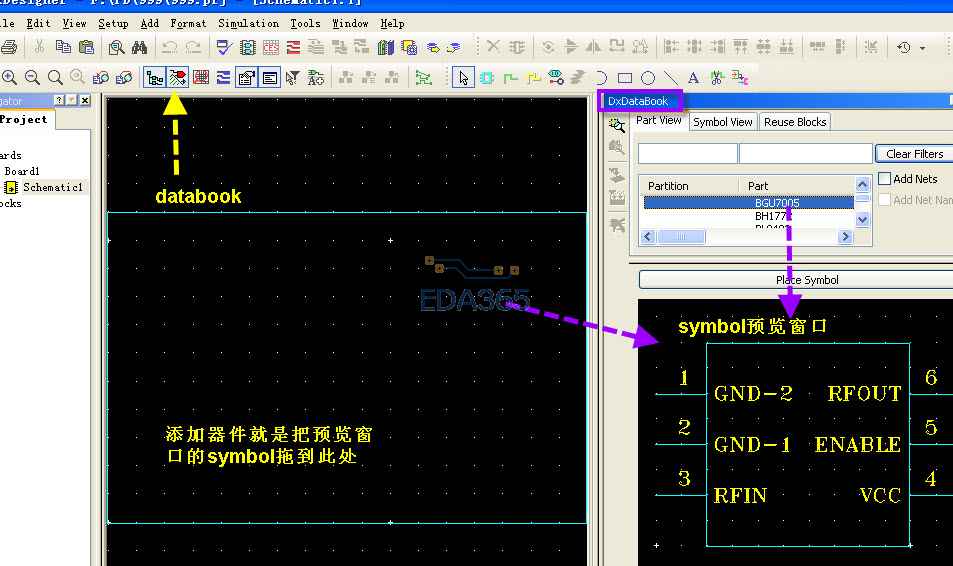
Task: Select Board1 in the project tree
Action: pyautogui.click(x=22, y=171)
